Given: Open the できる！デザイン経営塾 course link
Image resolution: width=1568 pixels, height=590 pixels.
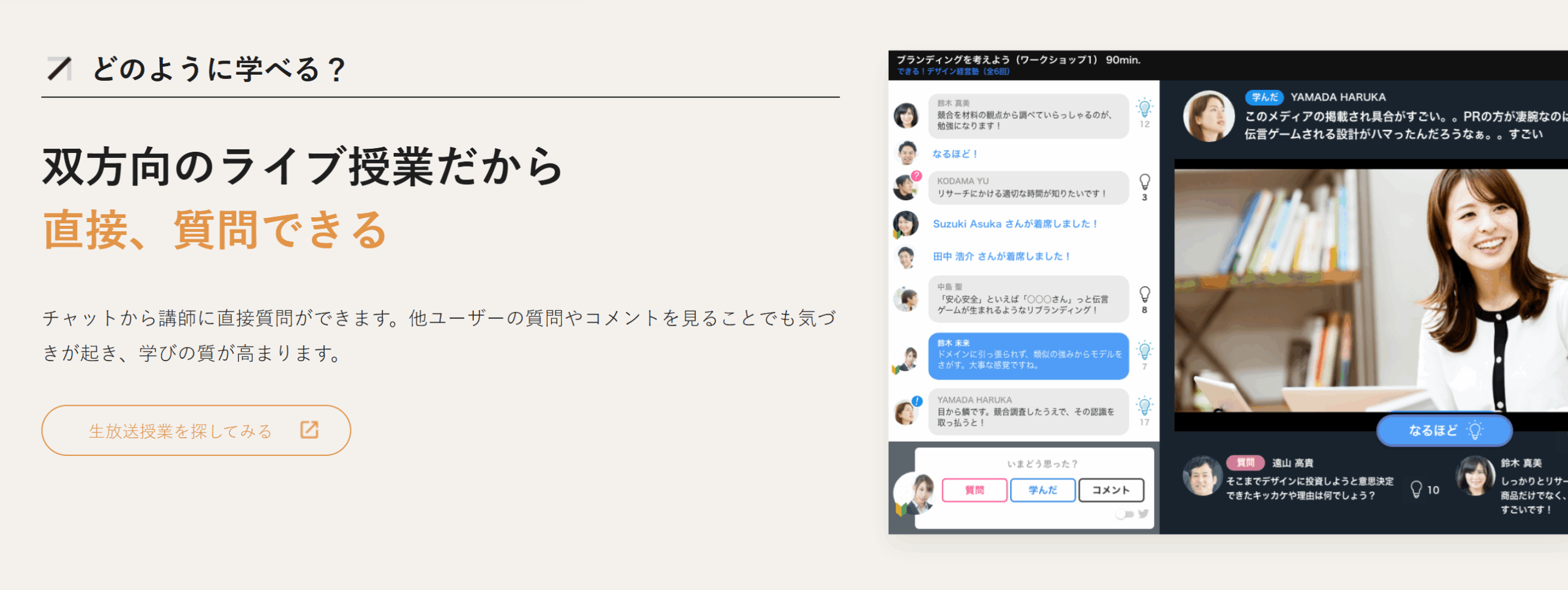Looking at the screenshot, I should tap(952, 72).
